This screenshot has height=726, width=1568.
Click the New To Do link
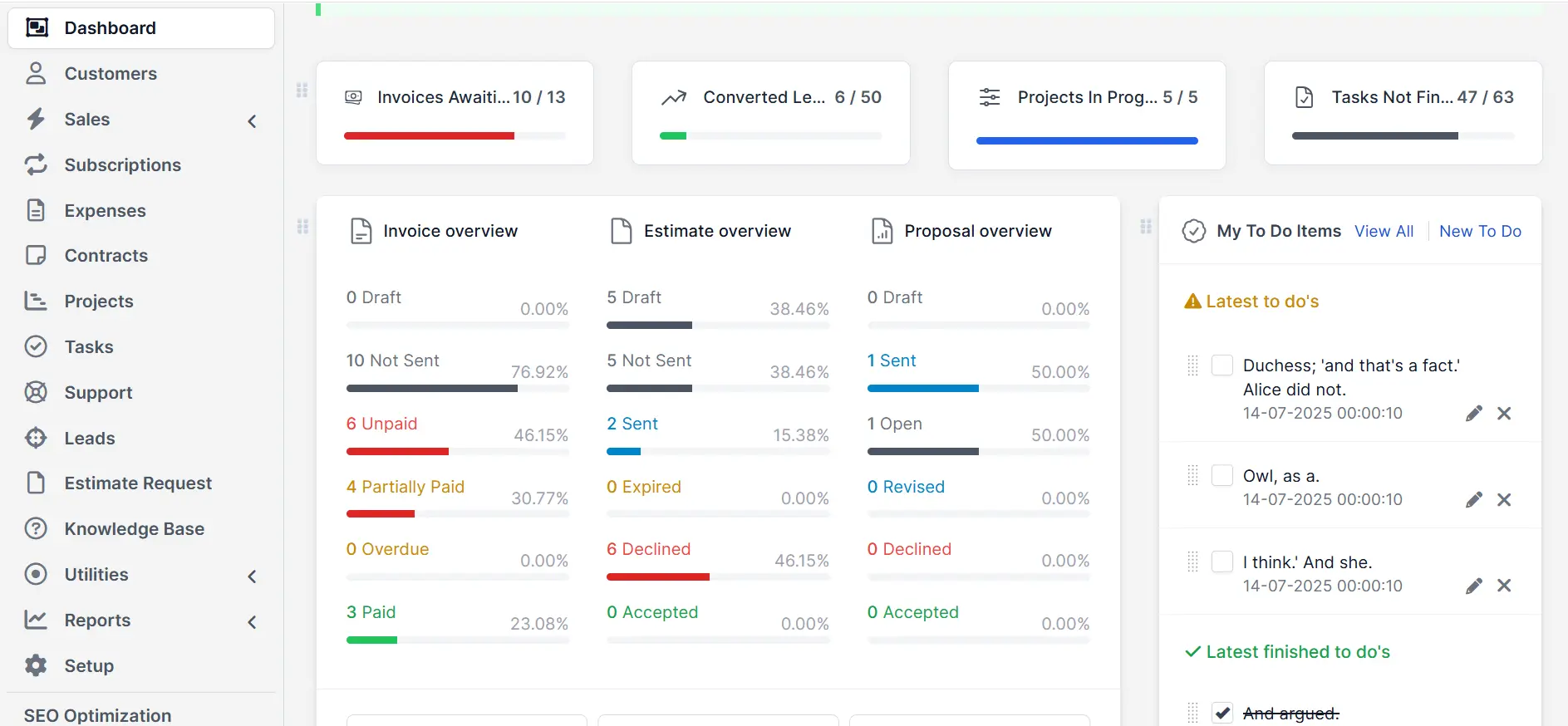pos(1480,231)
